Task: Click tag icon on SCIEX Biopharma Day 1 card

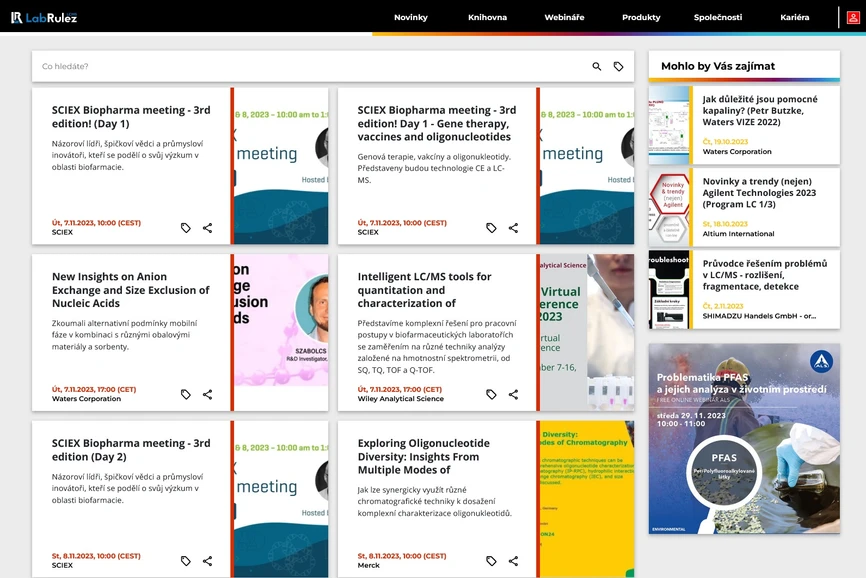Action: pos(186,227)
